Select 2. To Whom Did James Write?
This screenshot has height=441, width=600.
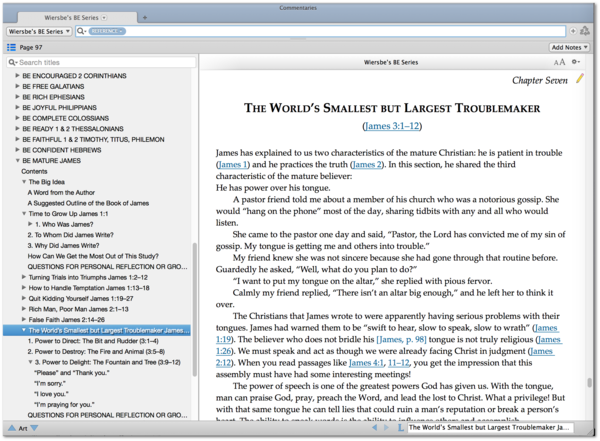click(x=70, y=235)
